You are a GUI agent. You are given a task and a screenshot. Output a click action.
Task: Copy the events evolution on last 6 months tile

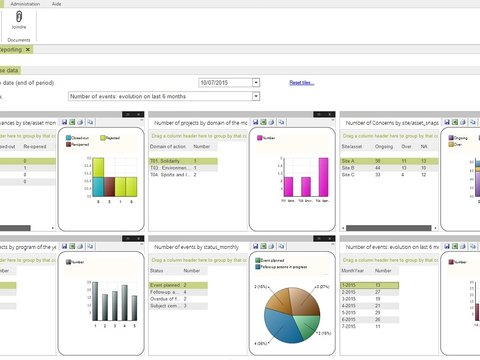473,246
